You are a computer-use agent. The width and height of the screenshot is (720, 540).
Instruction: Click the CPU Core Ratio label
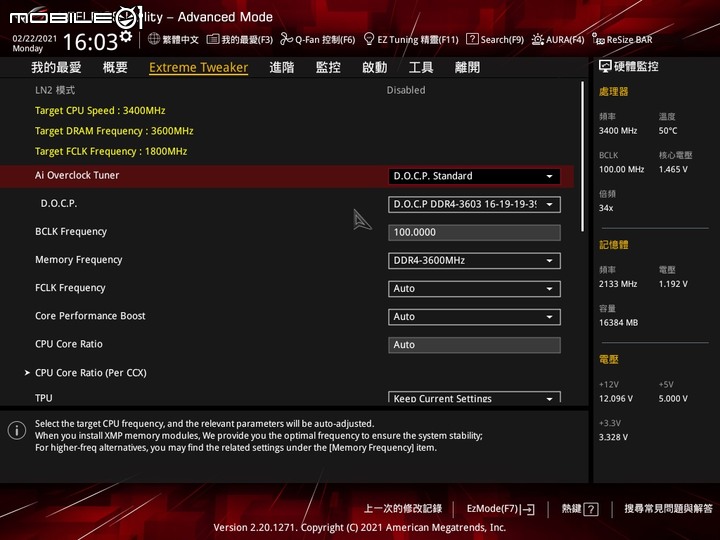69,344
